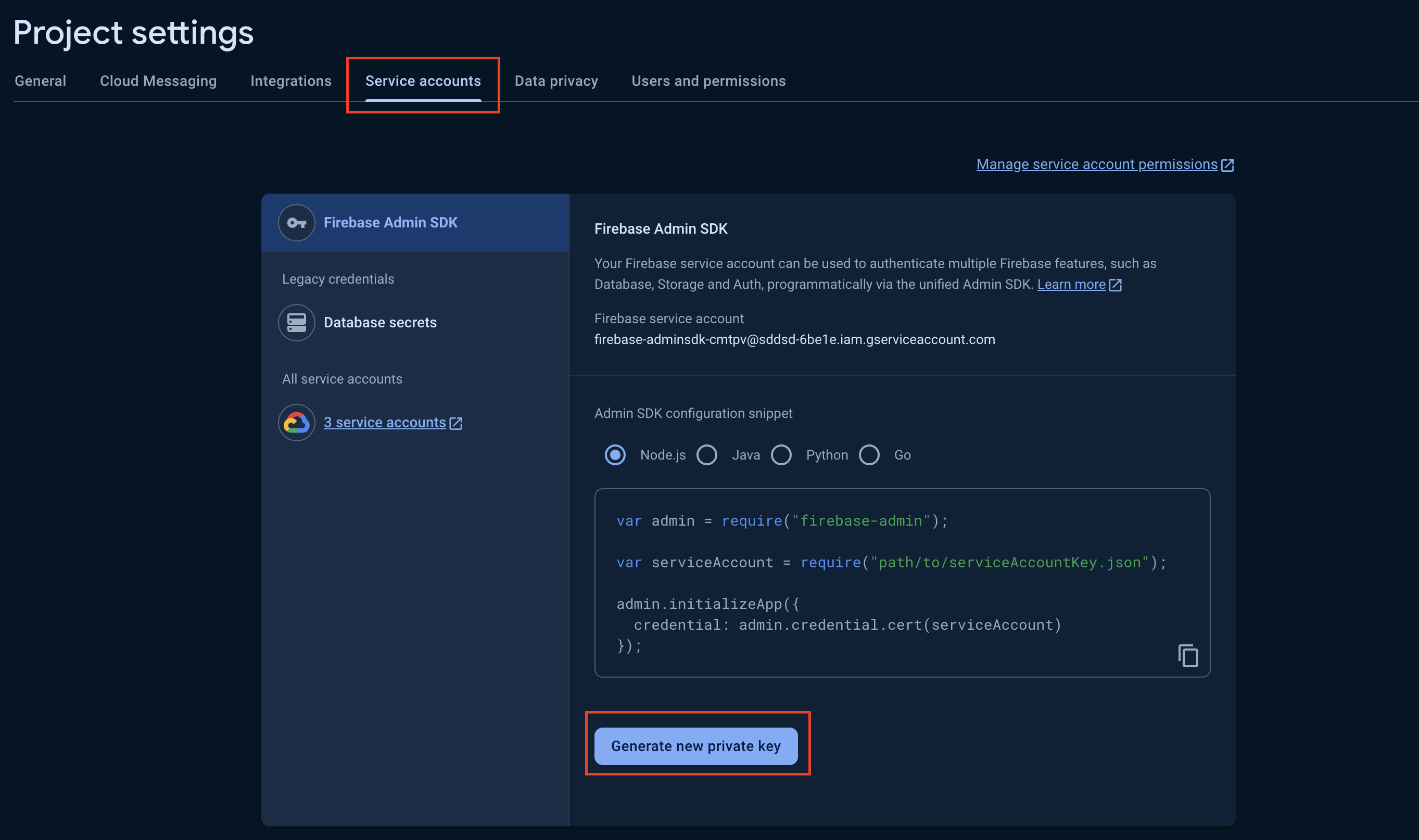Select the Java radio button
This screenshot has width=1419, height=840.
coord(707,455)
